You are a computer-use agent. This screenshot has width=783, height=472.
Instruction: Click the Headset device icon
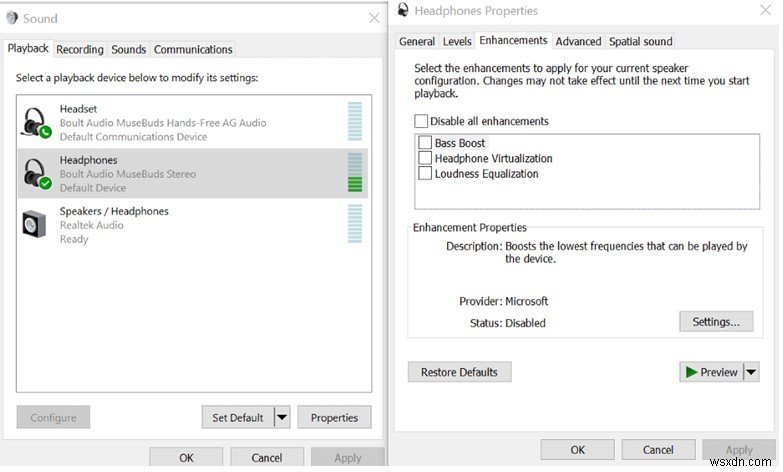37,123
